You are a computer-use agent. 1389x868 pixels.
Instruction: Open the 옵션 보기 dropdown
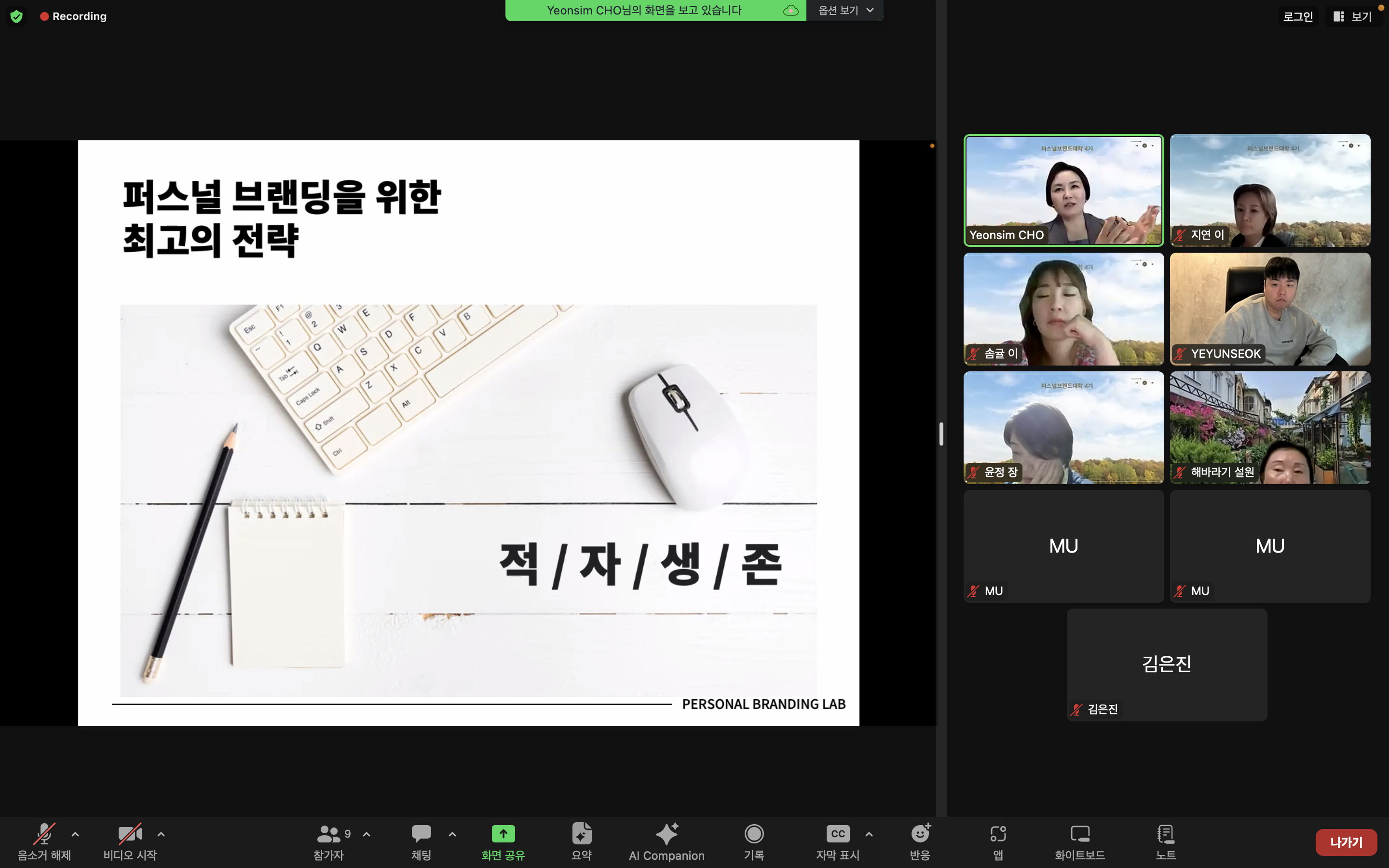click(845, 10)
